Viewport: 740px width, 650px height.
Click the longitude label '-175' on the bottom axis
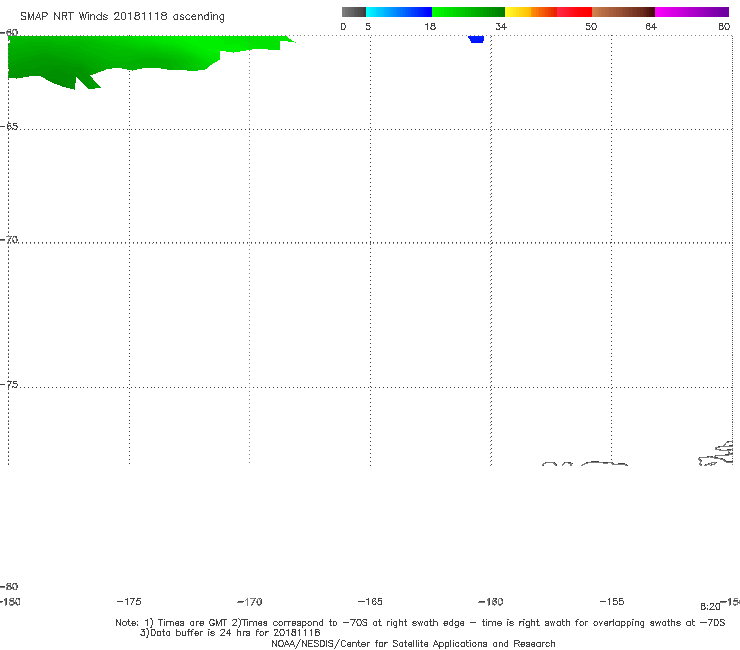[129, 602]
